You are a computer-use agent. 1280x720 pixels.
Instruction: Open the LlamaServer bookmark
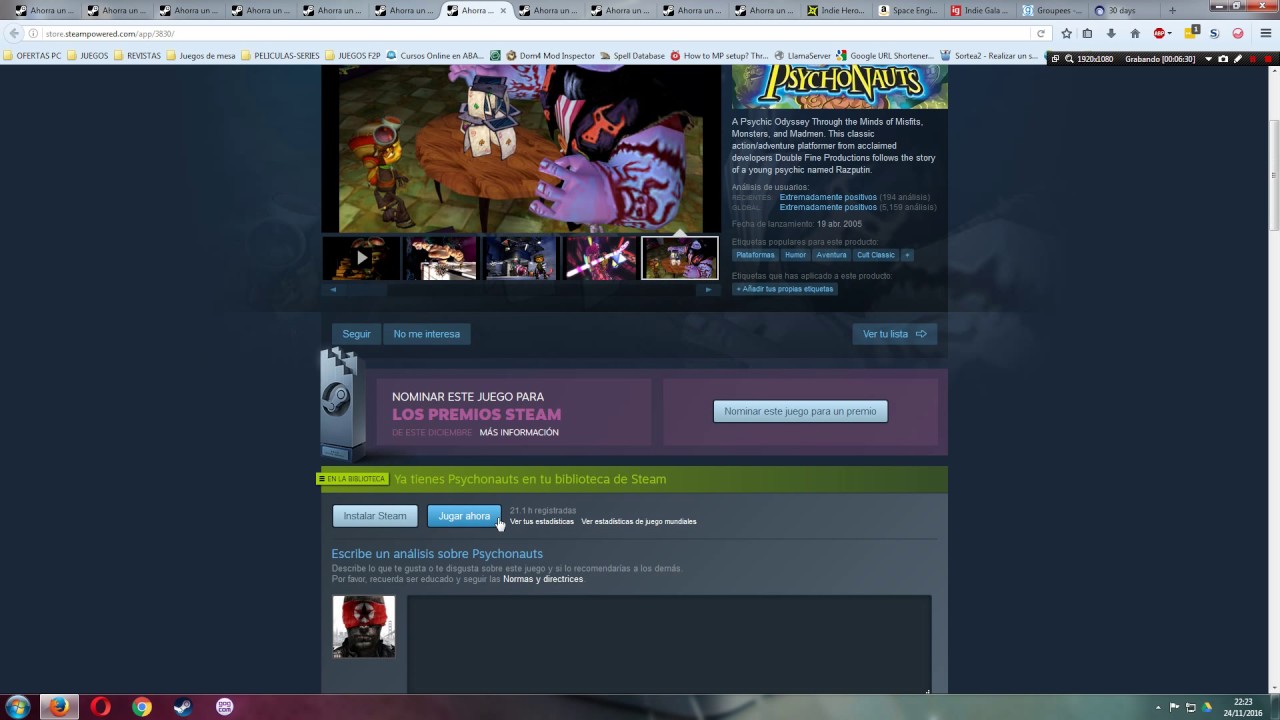coord(802,56)
